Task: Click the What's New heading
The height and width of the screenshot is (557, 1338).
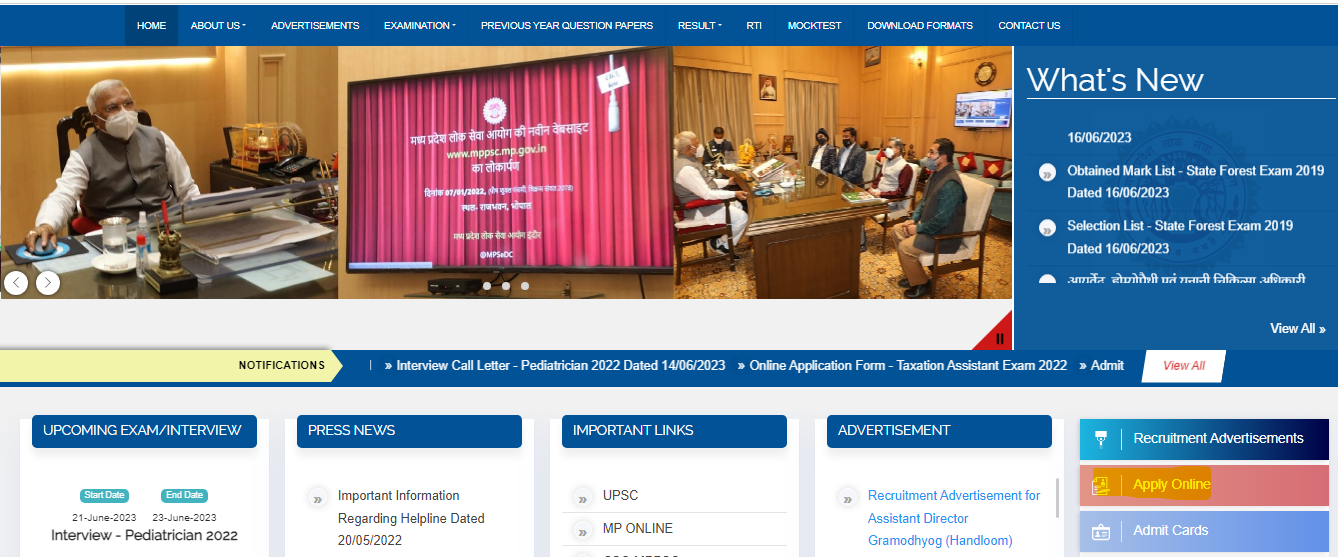Action: click(1115, 79)
